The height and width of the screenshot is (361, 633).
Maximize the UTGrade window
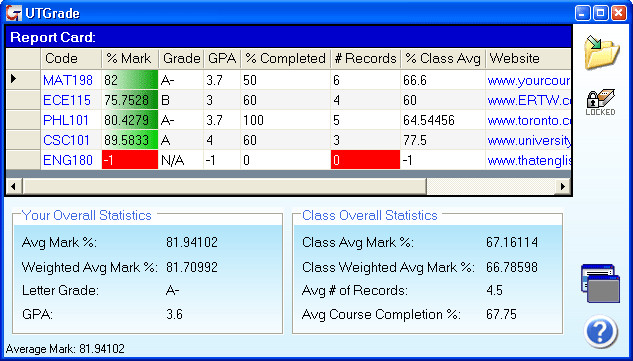(600, 13)
